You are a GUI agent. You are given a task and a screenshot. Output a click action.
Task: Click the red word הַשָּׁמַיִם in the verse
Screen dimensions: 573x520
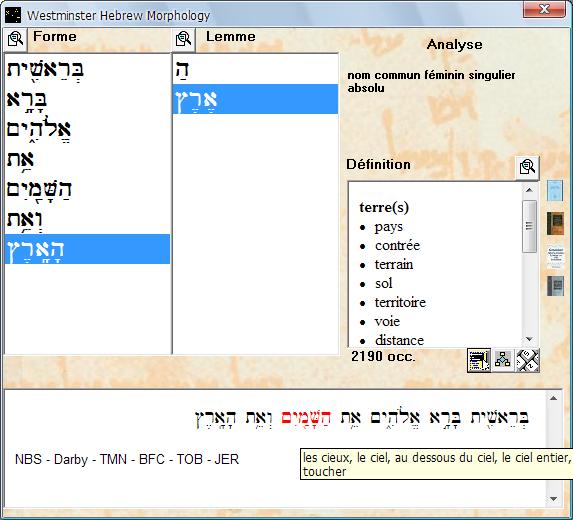pos(306,418)
